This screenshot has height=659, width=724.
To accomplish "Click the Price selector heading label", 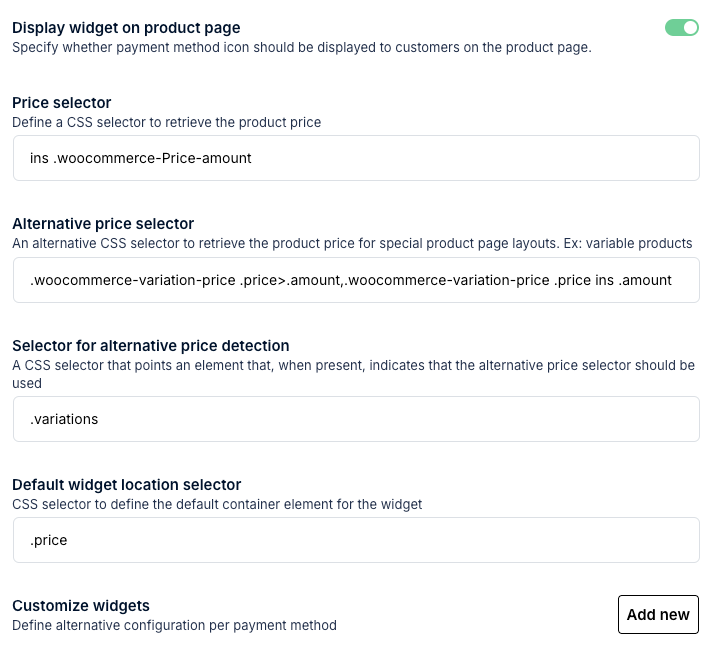I will point(61,103).
